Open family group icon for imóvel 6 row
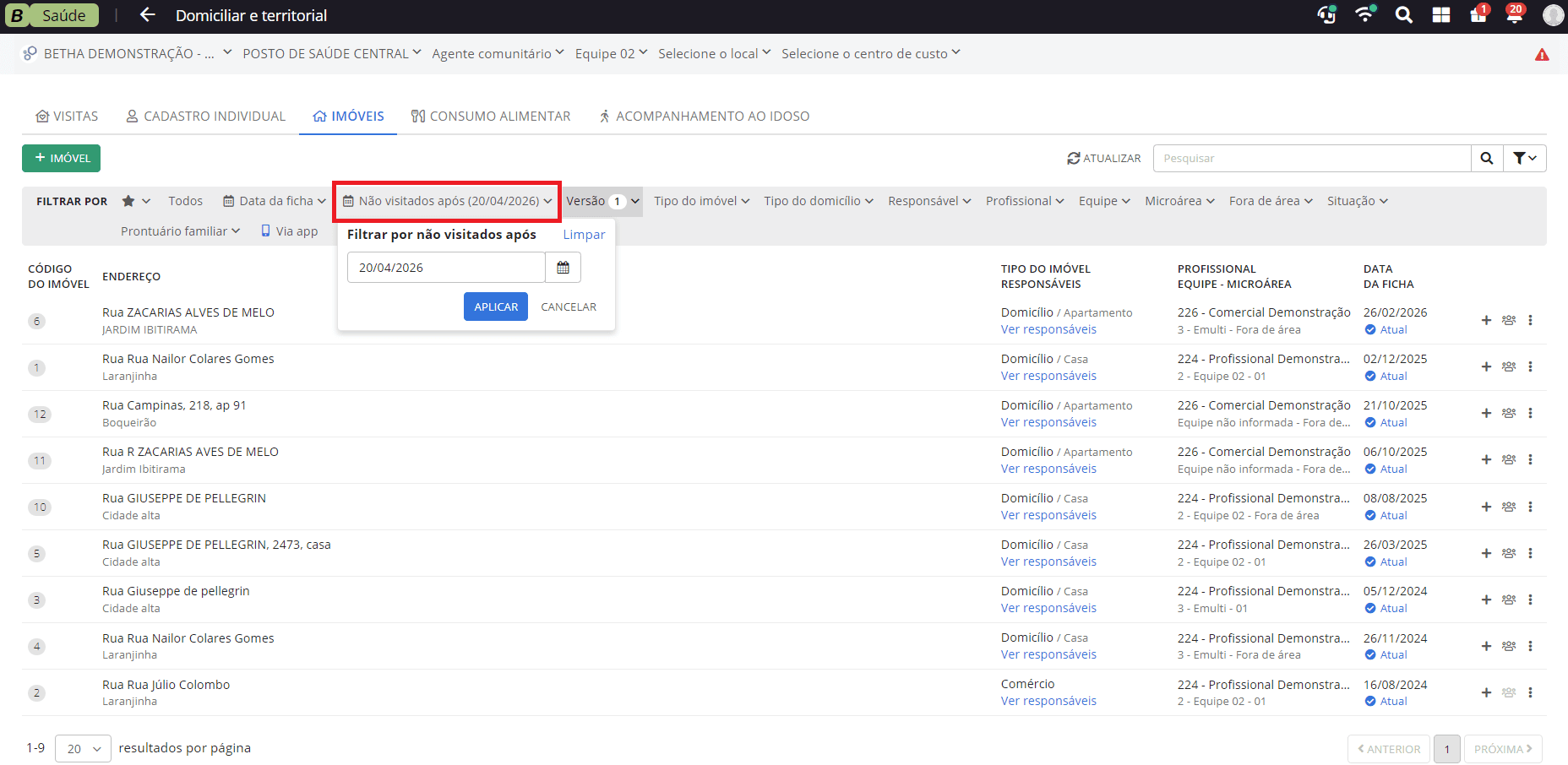 tap(1509, 320)
